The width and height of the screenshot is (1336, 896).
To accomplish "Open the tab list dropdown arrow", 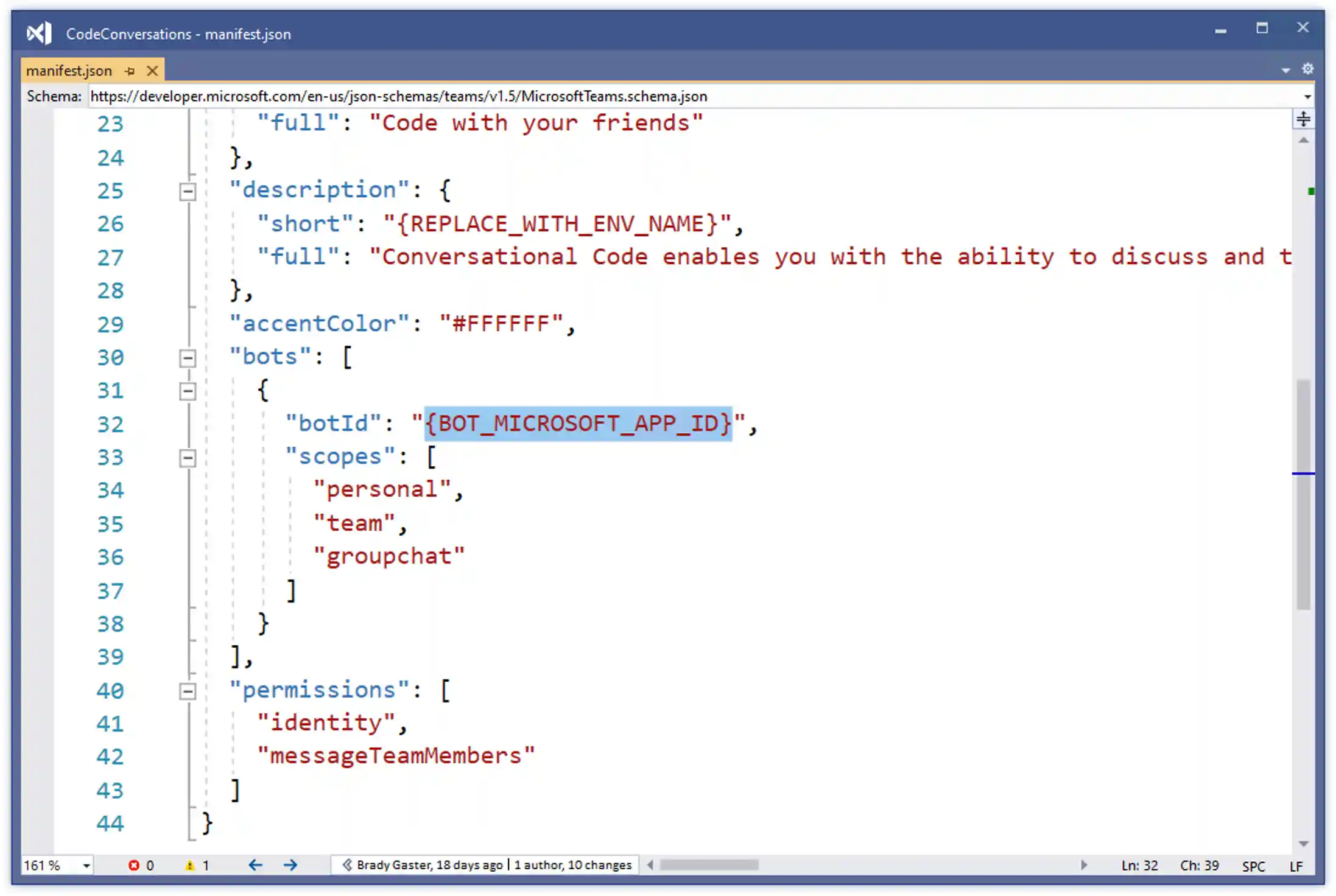I will tap(1285, 71).
